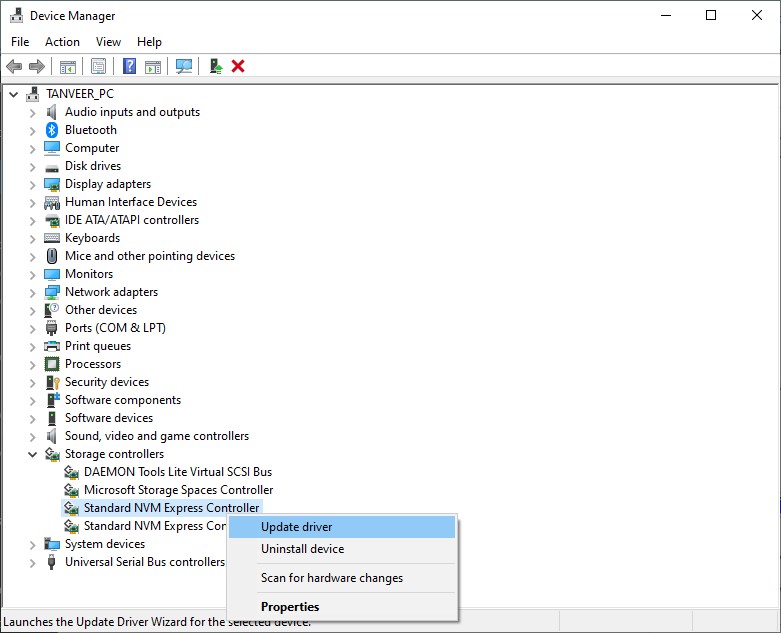Click the Back arrow toolbar icon

click(14, 66)
